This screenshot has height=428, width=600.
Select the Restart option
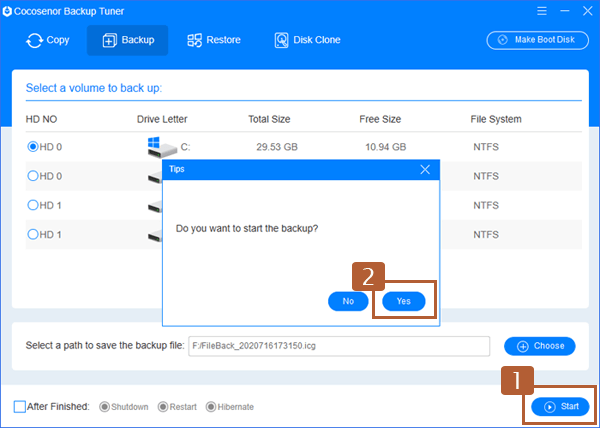(x=163, y=407)
